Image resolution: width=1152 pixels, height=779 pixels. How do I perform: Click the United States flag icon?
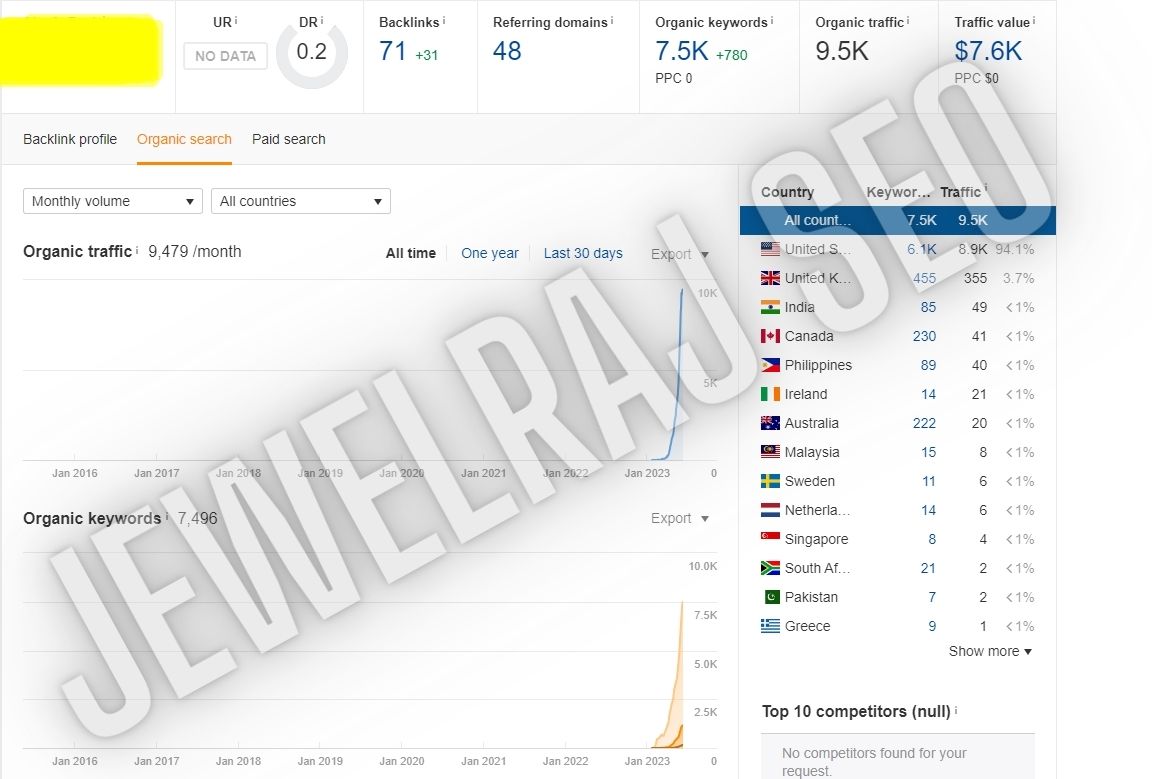[x=770, y=249]
